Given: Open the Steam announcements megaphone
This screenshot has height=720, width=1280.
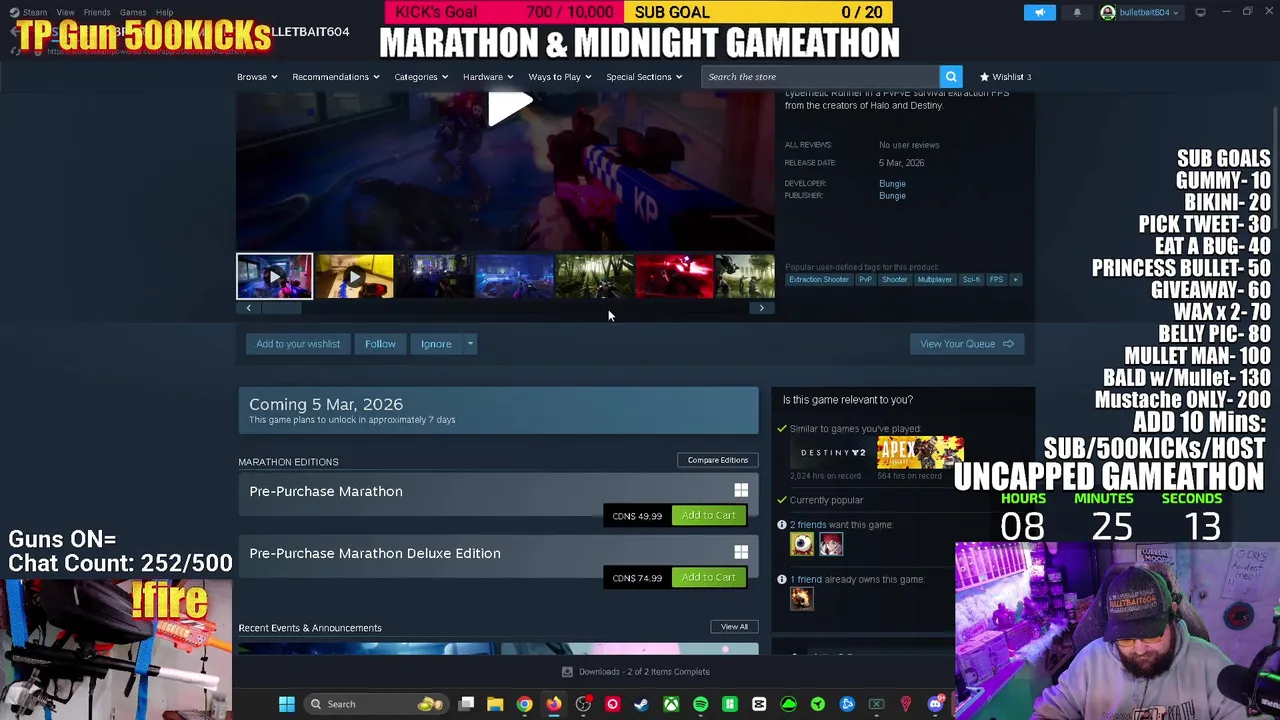Looking at the screenshot, I should pos(1040,12).
